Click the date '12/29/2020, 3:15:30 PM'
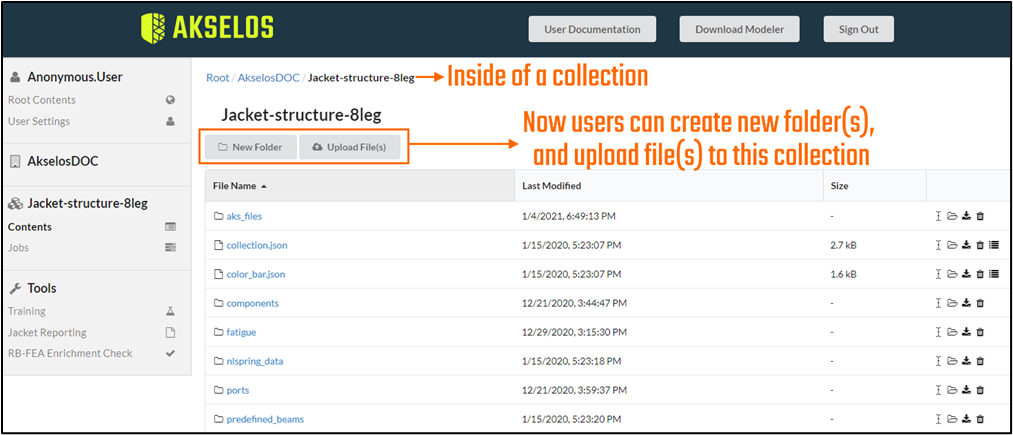Screen dimensions: 1013x435 point(574,333)
